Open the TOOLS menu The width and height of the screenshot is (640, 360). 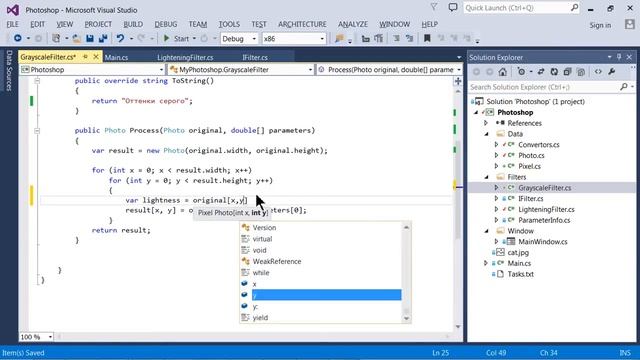(229, 24)
